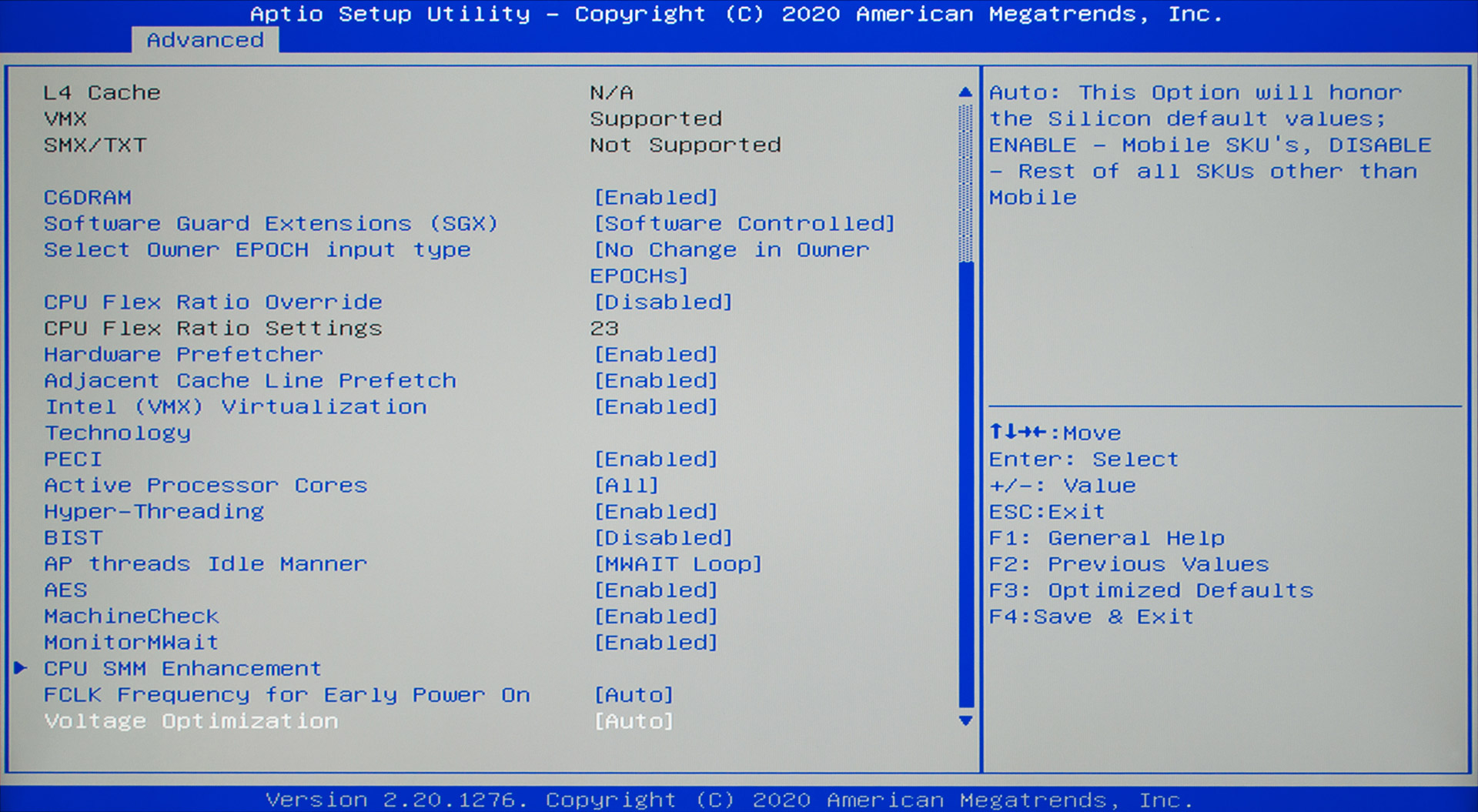Click the VMX Supported info row
Viewport: 1478px width, 812px height.
pos(383,119)
